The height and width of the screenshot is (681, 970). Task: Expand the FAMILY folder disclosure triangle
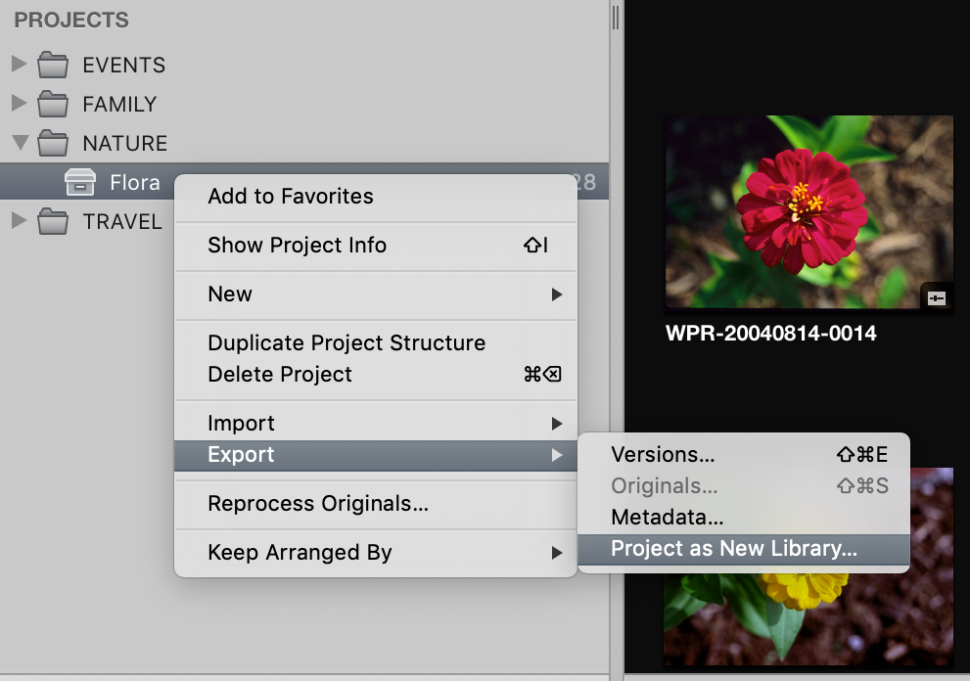[18, 105]
